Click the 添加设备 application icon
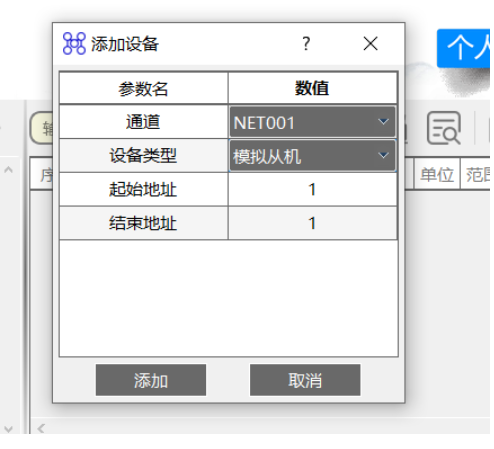 point(74,43)
